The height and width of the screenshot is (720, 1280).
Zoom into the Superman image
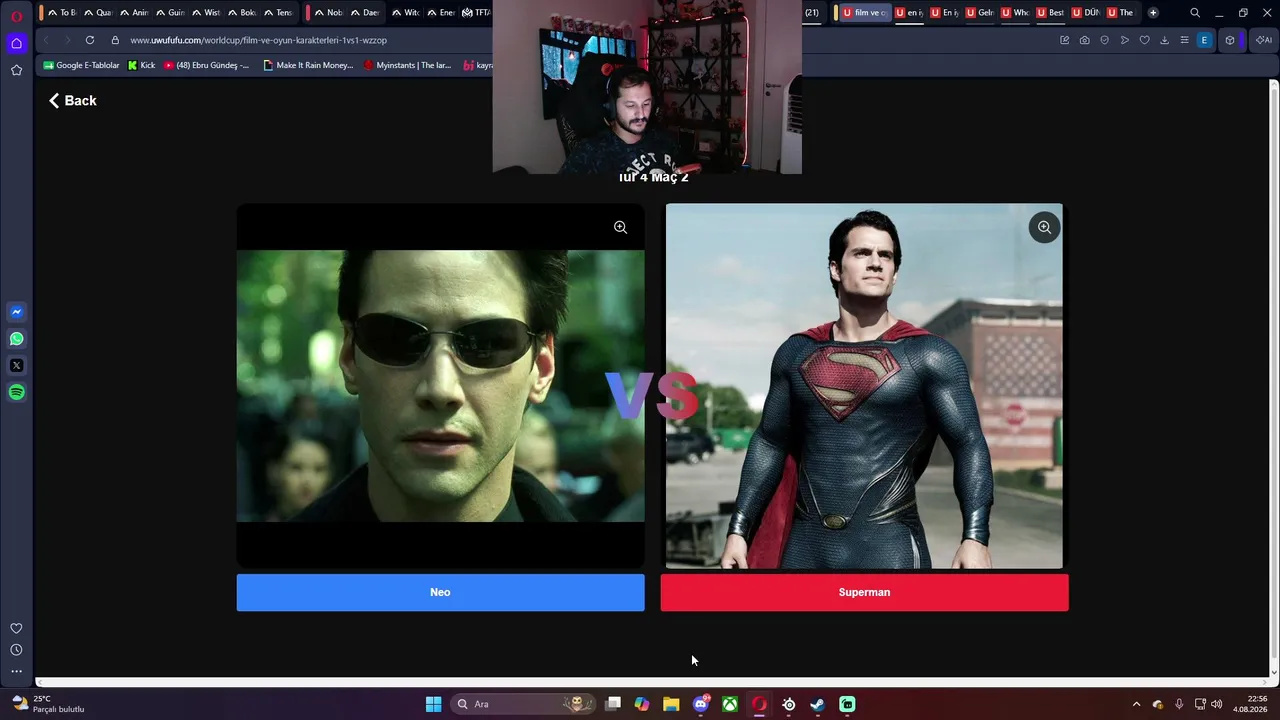1044,228
